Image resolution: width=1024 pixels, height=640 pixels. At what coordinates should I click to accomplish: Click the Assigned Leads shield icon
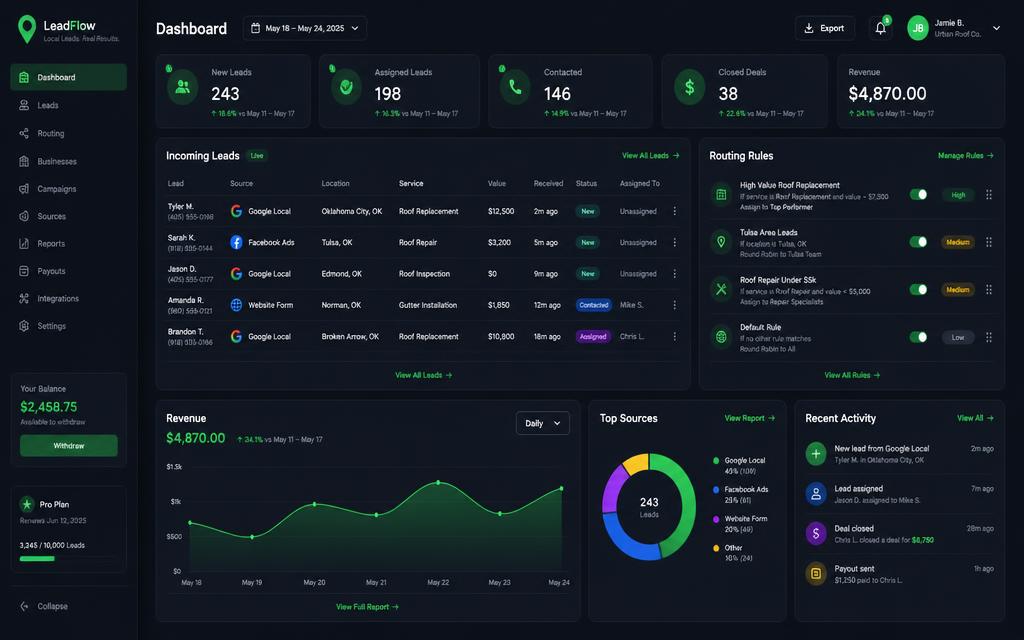(346, 87)
